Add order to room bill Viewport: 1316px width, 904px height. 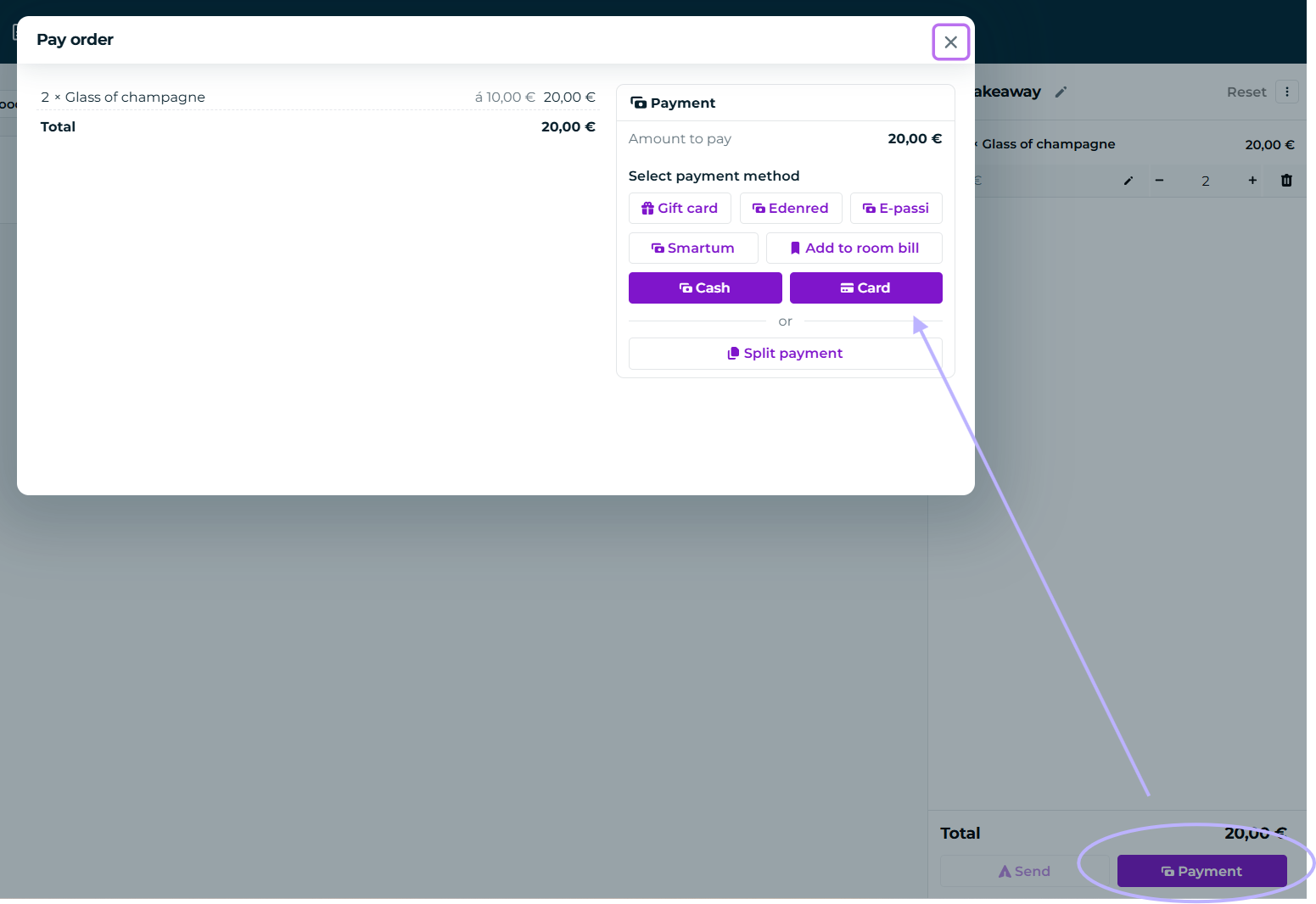pos(854,248)
